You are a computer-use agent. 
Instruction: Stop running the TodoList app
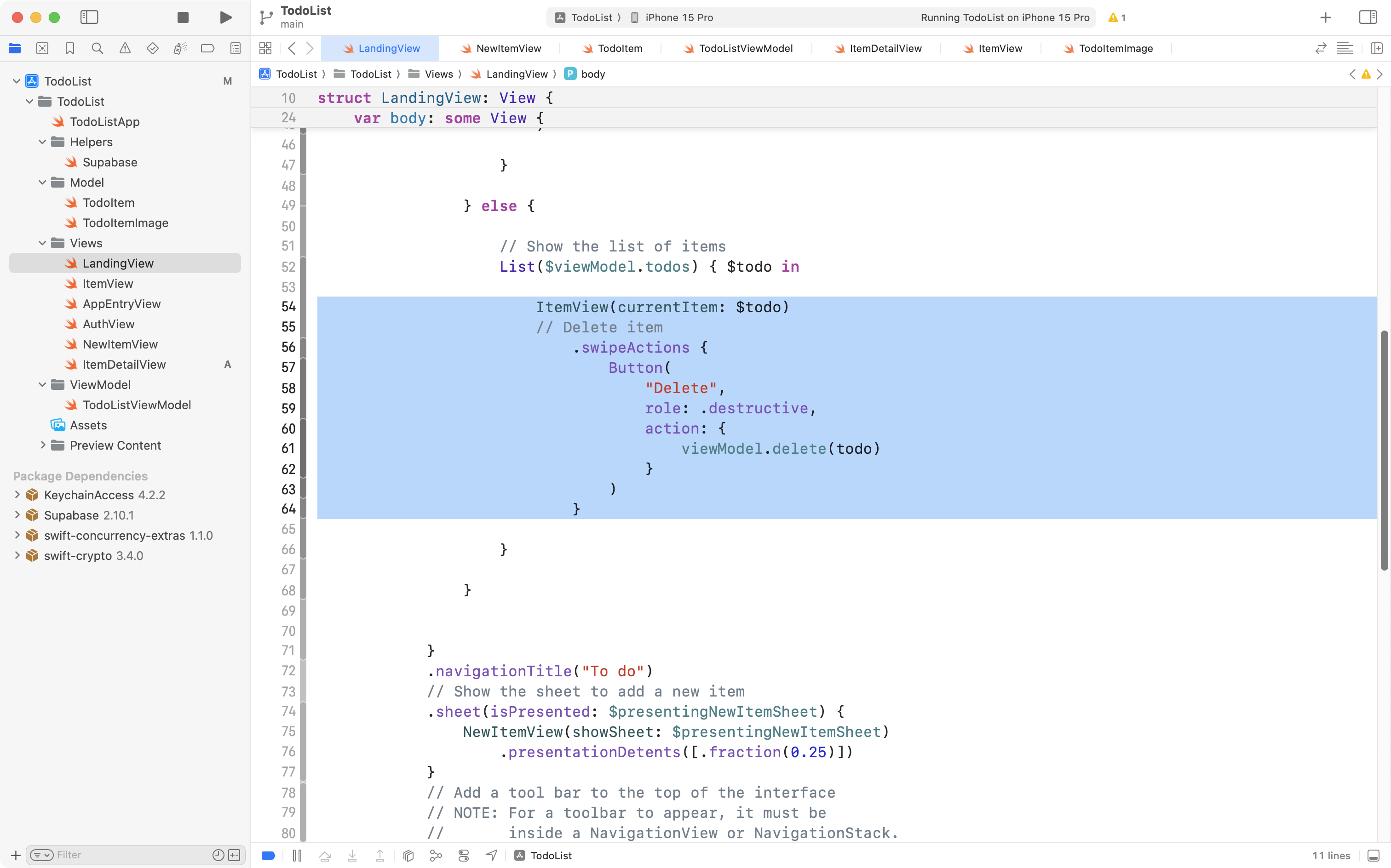point(182,17)
